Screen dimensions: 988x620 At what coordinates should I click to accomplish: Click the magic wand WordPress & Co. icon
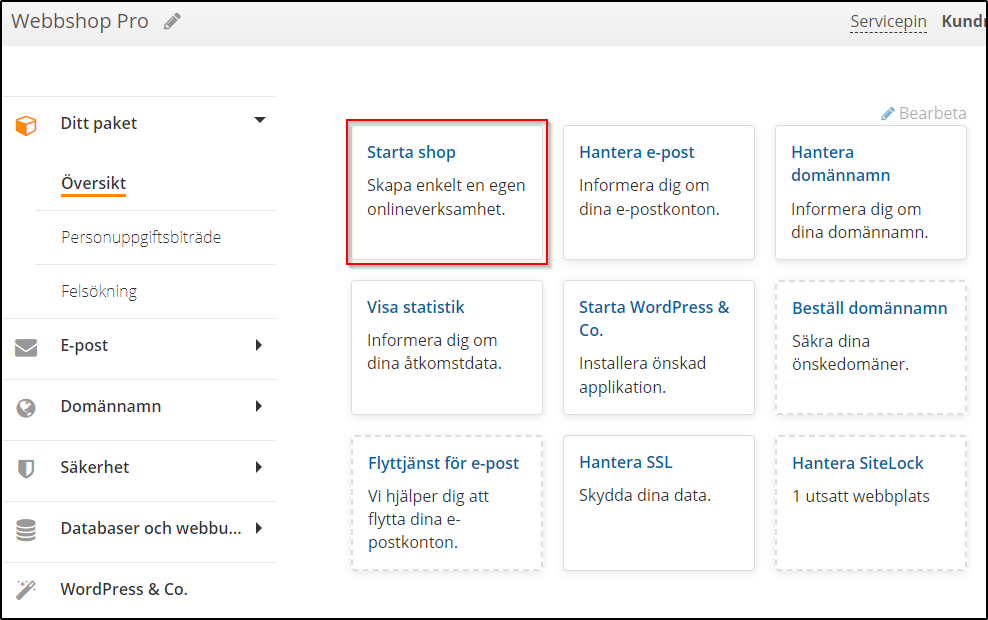26,589
